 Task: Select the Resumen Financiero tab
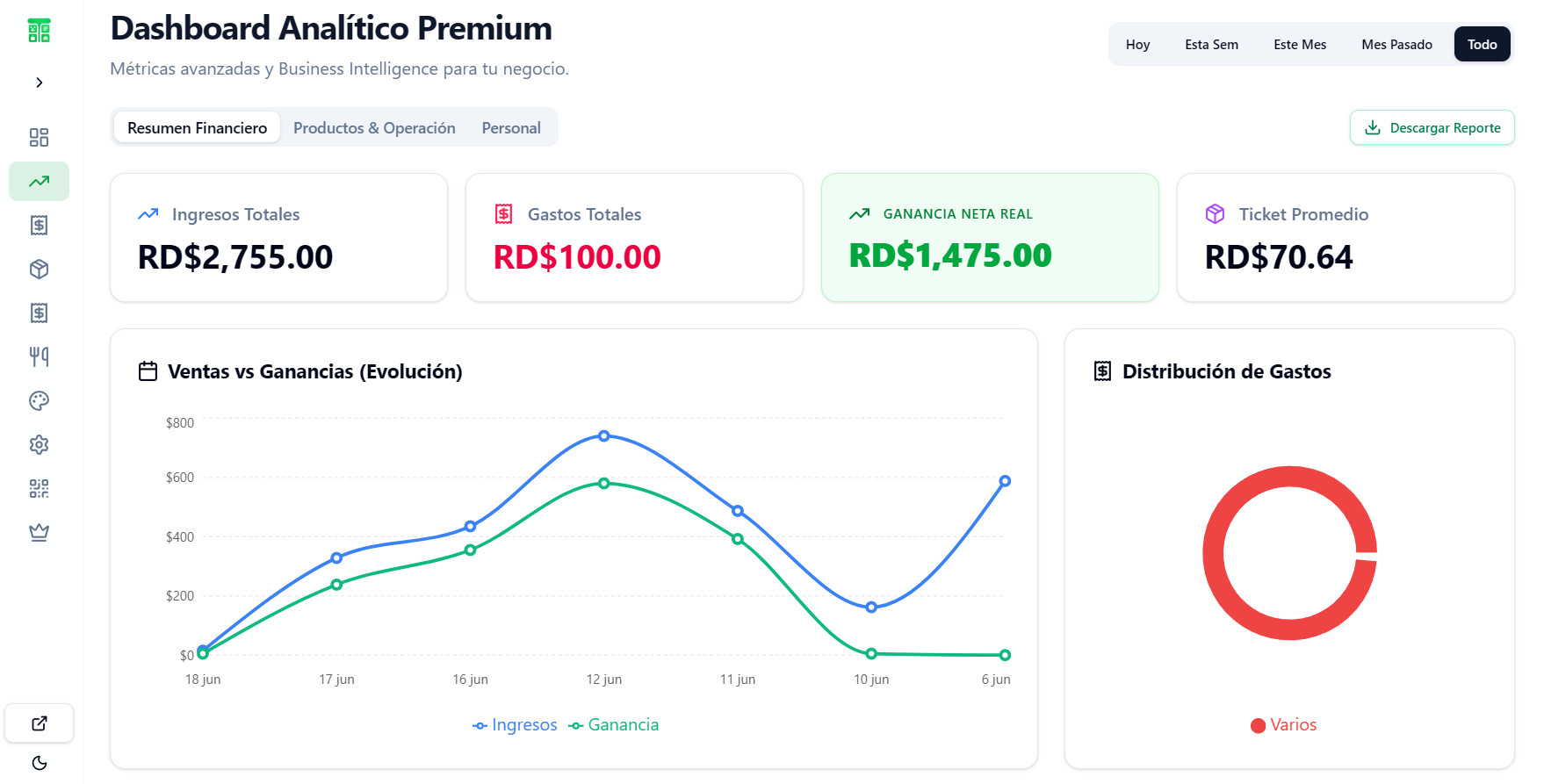click(197, 128)
